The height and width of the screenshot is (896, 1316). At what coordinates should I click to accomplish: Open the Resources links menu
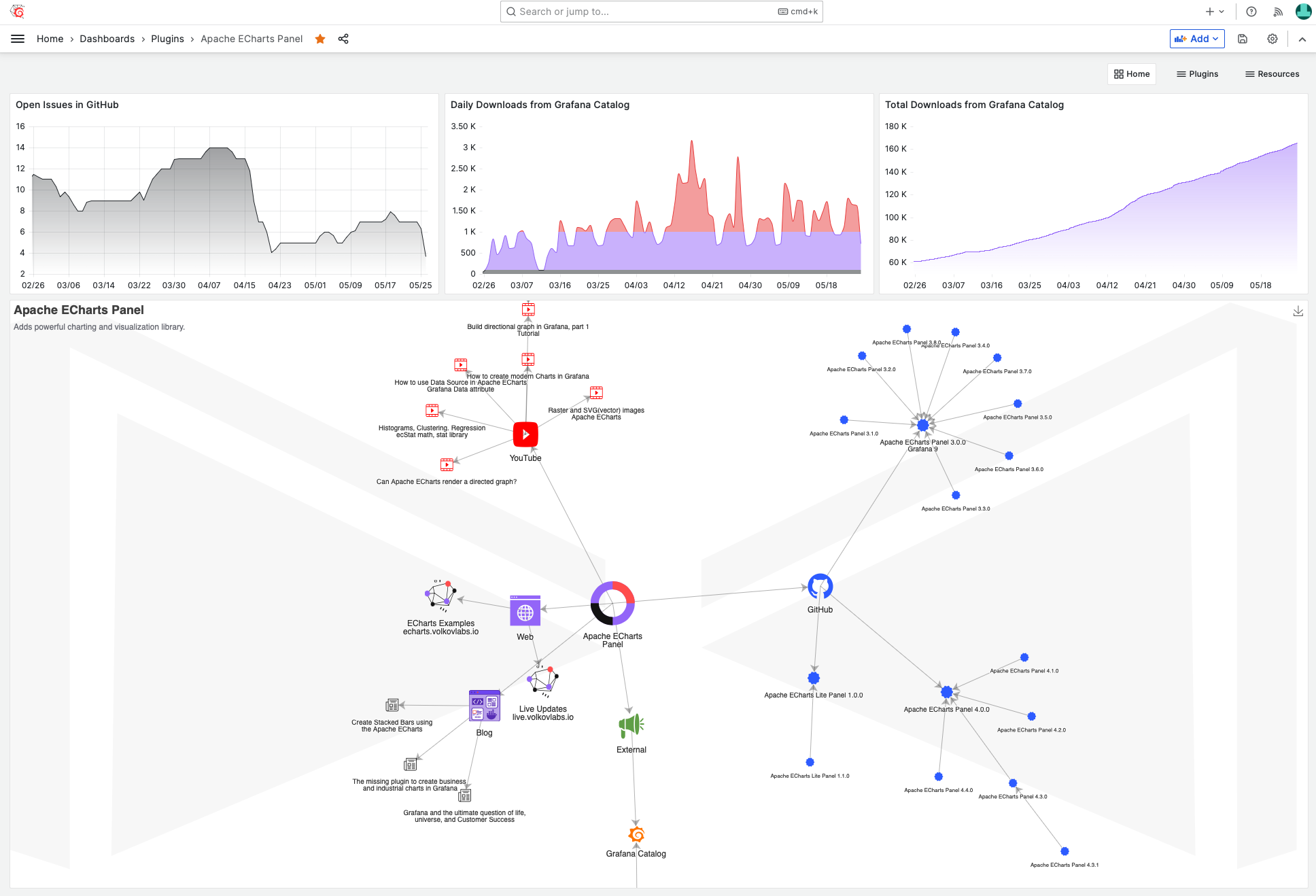tap(1272, 74)
